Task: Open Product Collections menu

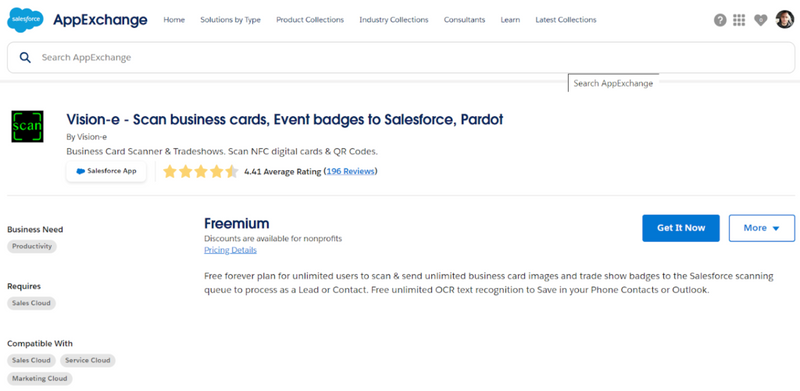Action: pyautogui.click(x=310, y=20)
